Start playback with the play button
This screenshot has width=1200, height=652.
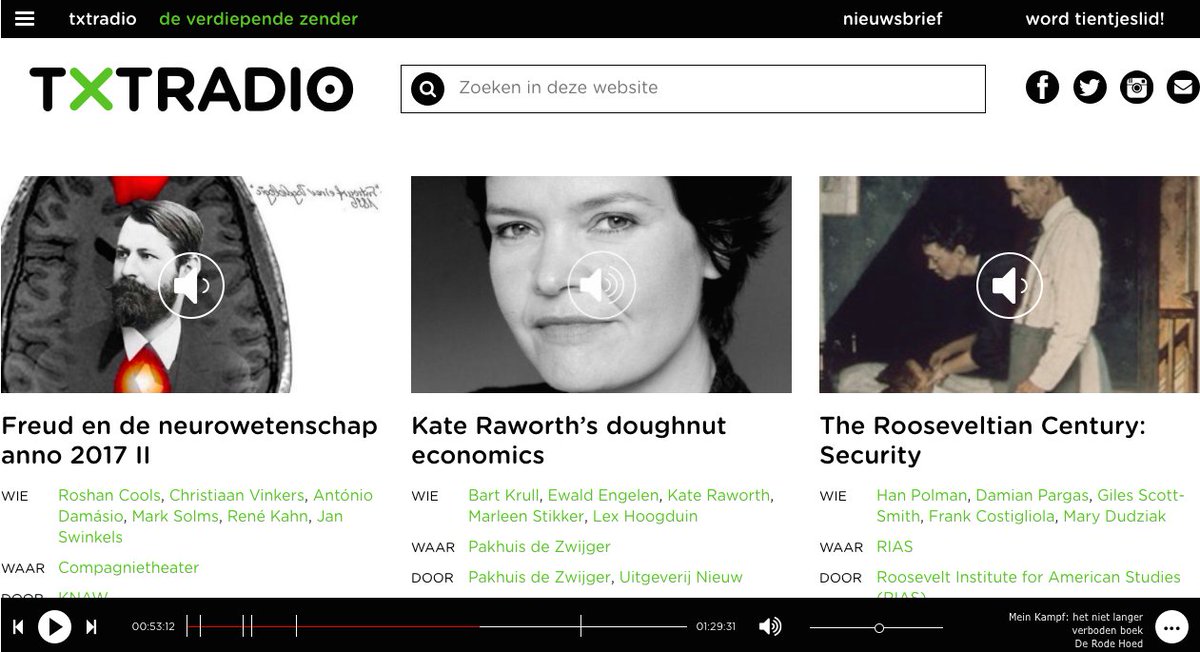pyautogui.click(x=54, y=627)
